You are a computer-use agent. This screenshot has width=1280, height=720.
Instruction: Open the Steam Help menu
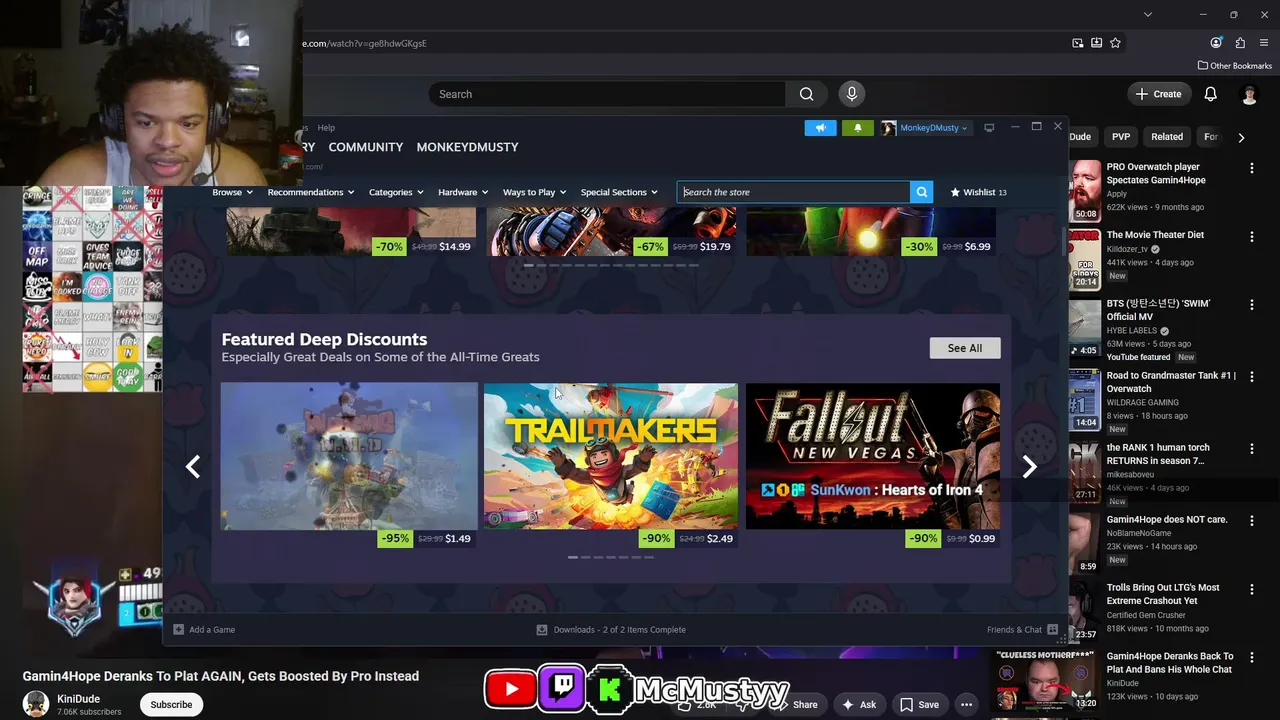coord(326,128)
